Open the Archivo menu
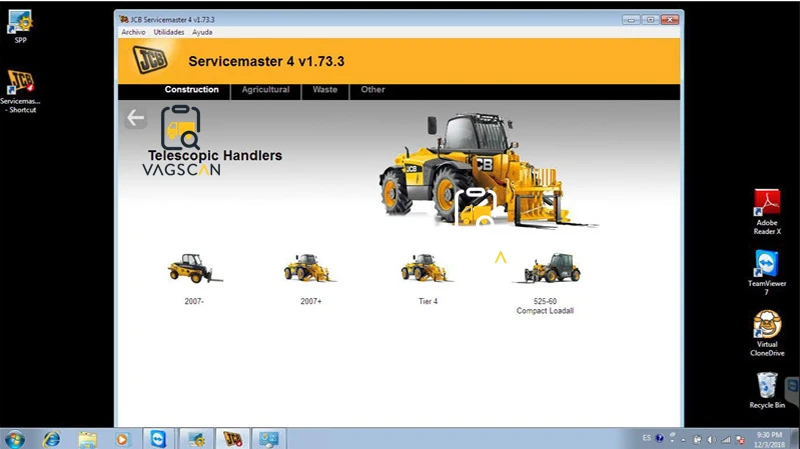 [x=133, y=32]
